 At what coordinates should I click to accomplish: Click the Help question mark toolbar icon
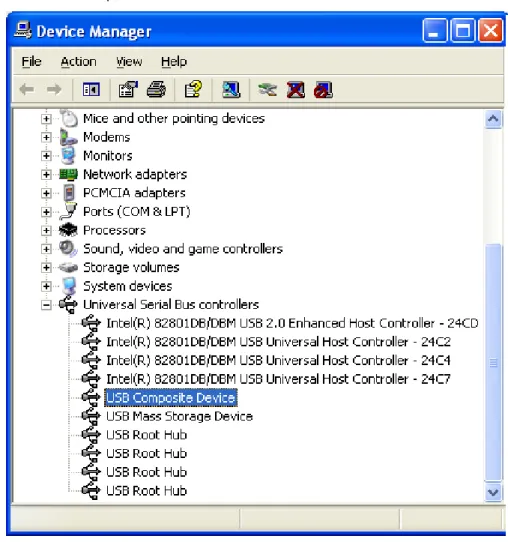pyautogui.click(x=193, y=90)
